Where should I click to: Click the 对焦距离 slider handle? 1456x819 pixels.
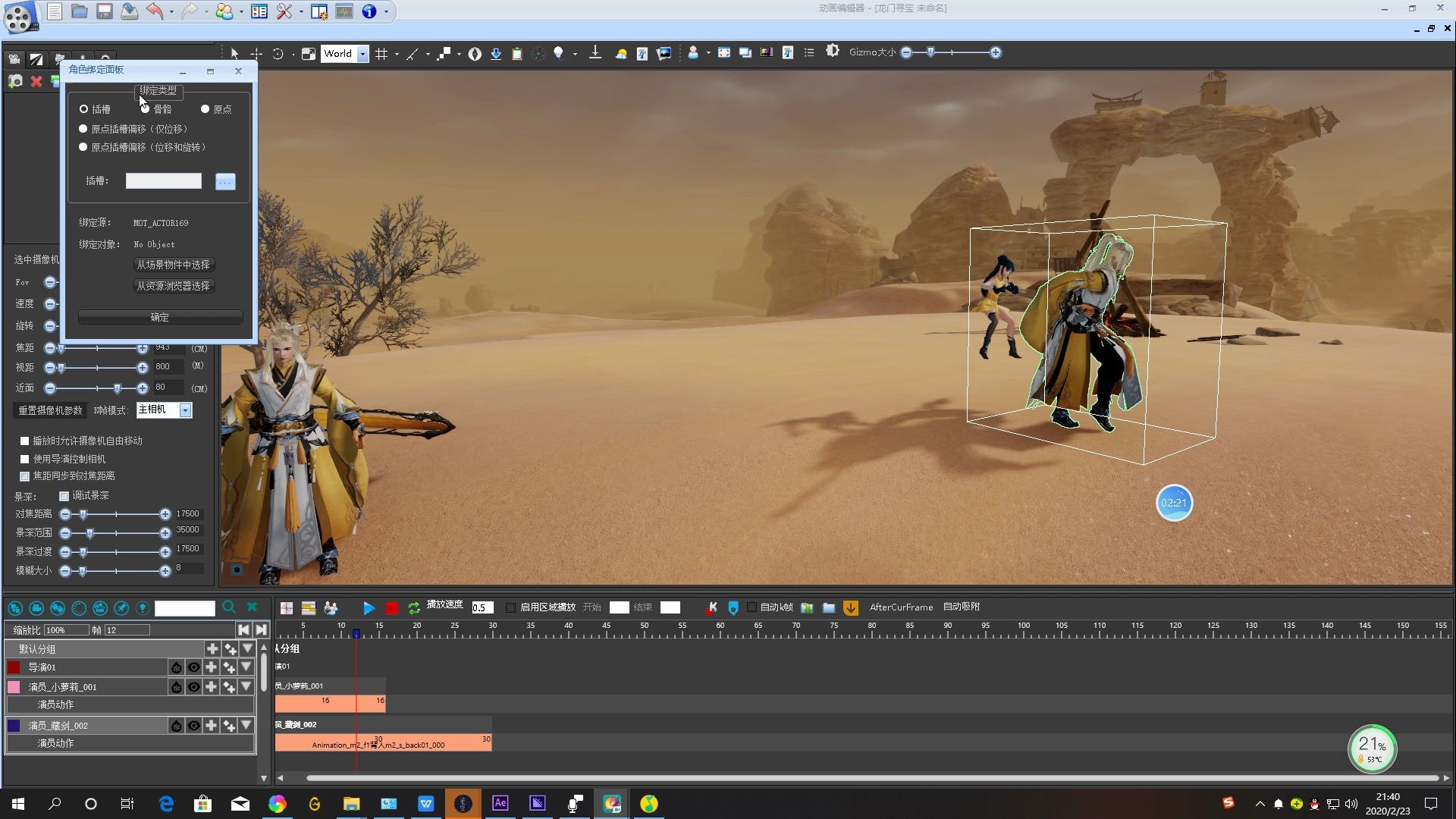tap(83, 514)
